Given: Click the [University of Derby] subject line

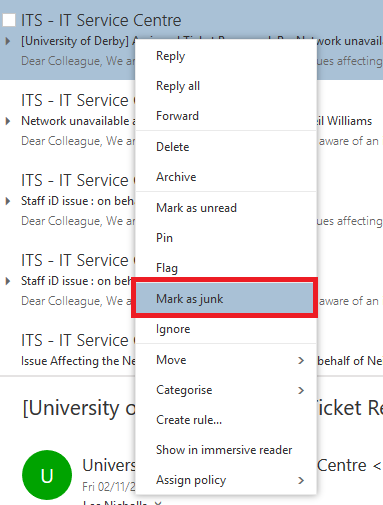Looking at the screenshot, I should point(78,41).
